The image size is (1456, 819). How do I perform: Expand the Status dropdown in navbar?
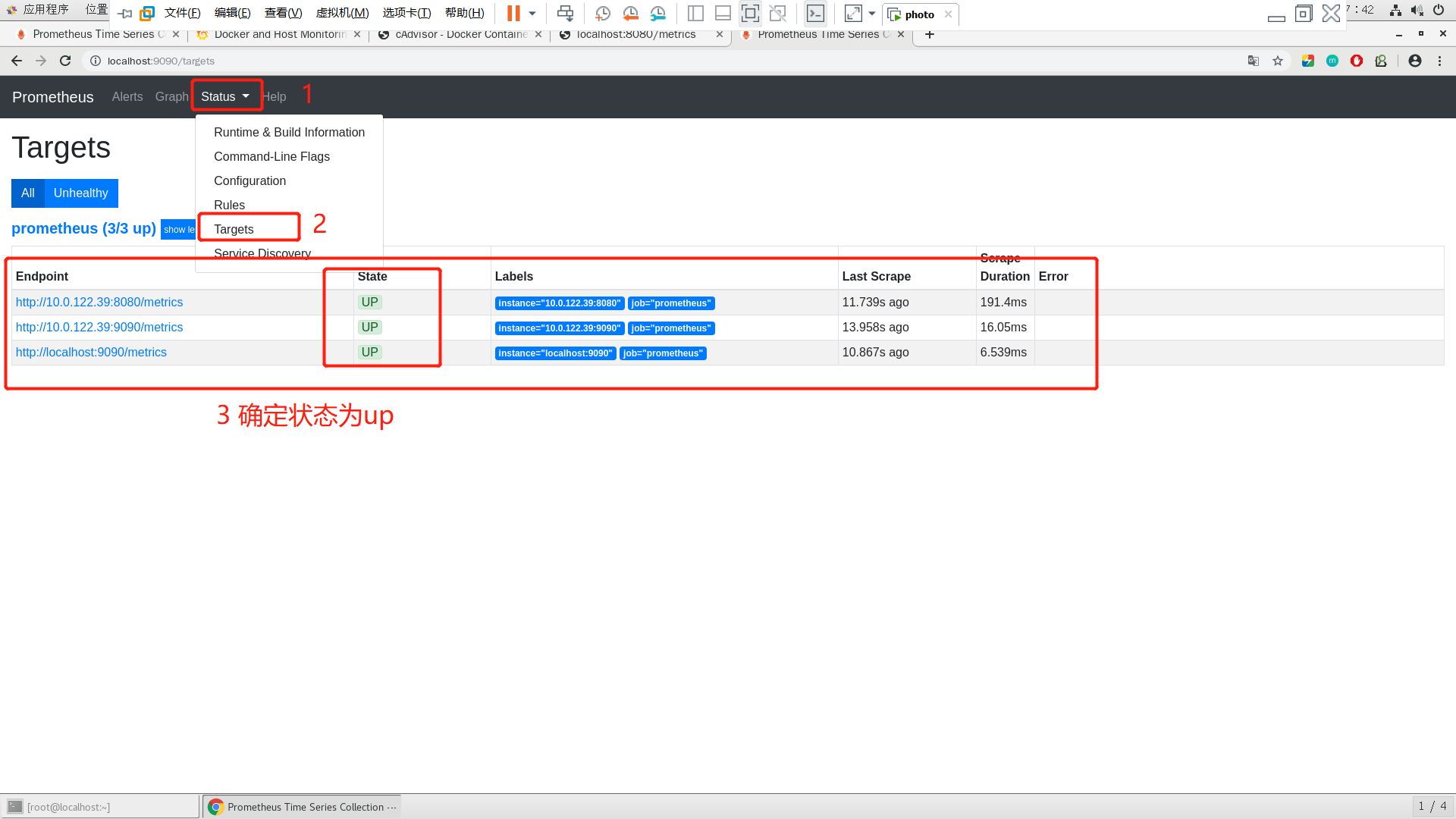225,96
